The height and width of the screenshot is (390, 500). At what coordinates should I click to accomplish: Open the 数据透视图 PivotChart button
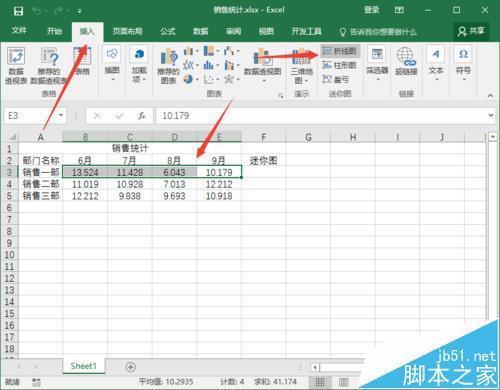(263, 65)
